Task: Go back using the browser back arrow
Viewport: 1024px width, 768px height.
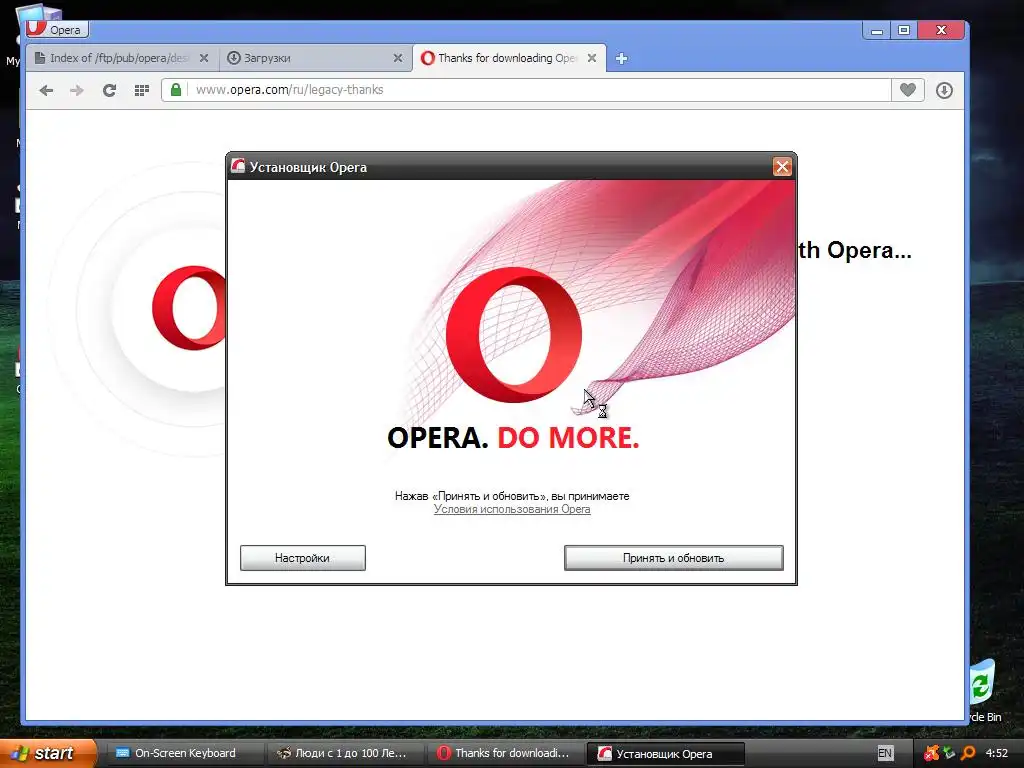Action: 46,90
